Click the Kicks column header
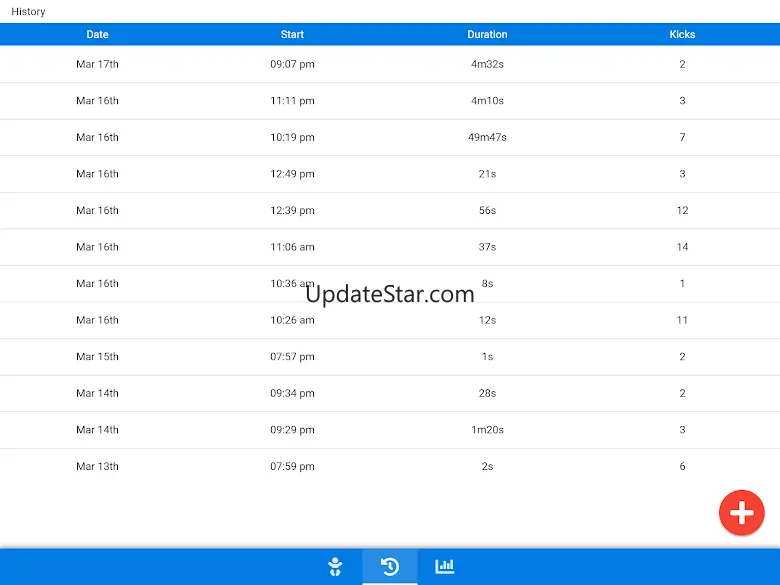Screen dimensions: 780x585 tap(682, 34)
